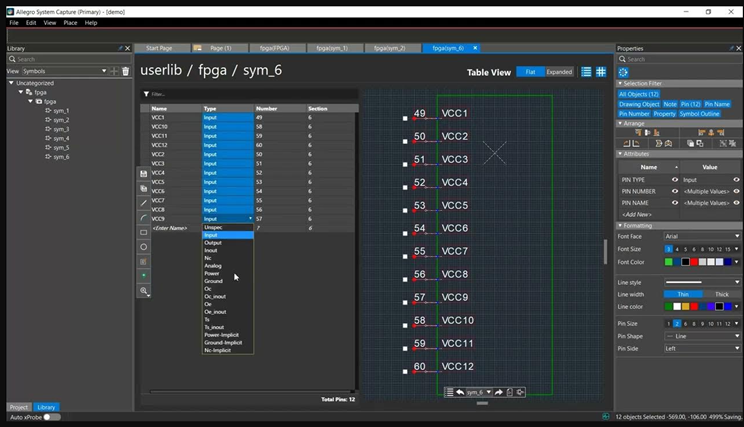Screen dimensions: 744x427
Task: Select the Rectangle drawing tool
Action: [144, 232]
